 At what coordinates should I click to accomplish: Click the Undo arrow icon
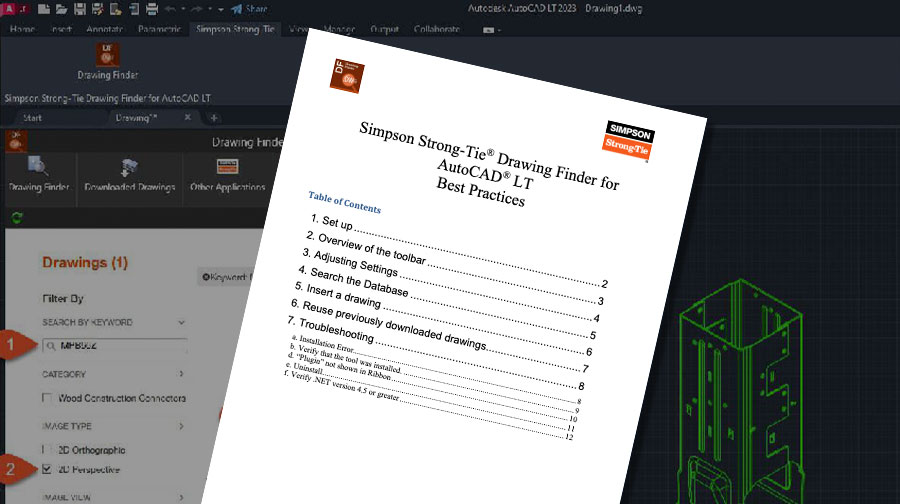coord(170,9)
